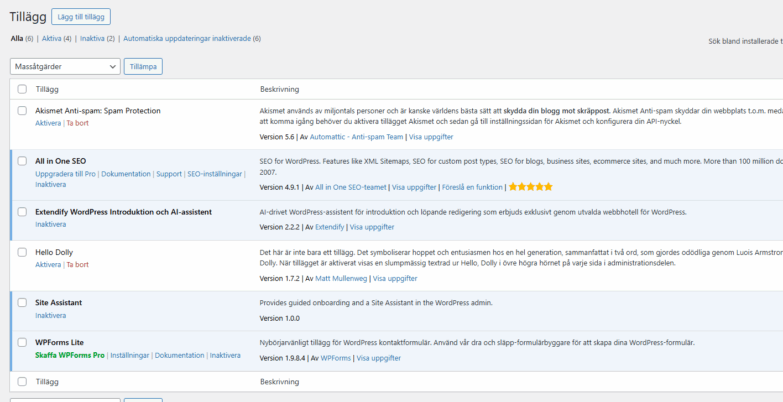Open SEO-inställningar link
The image size is (783, 402).
214,174
